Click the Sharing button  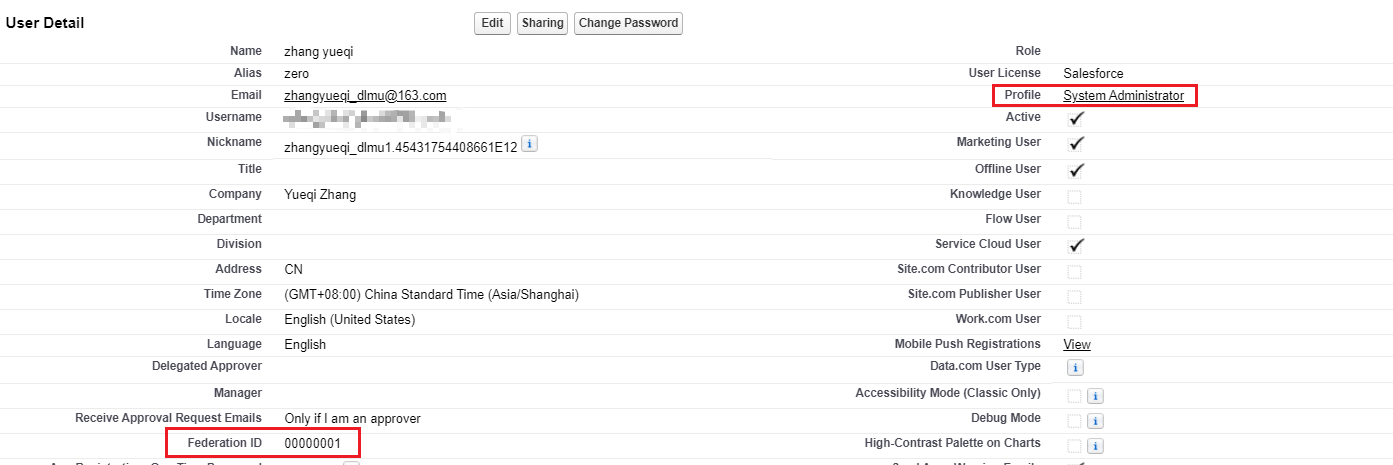coord(542,23)
